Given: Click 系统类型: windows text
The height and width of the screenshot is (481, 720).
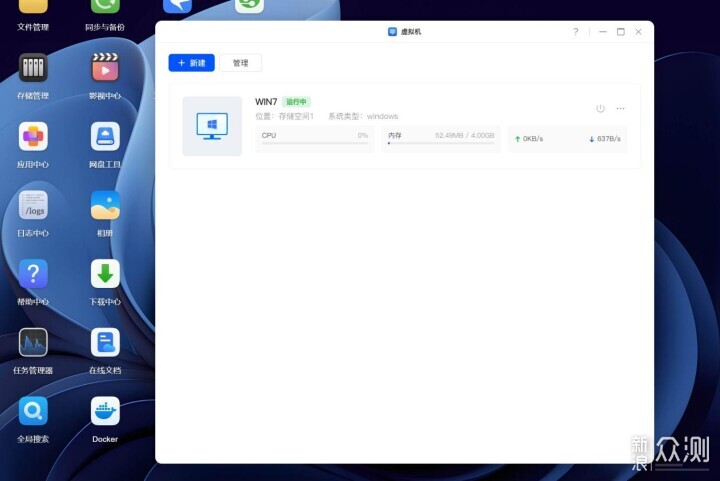Looking at the screenshot, I should (363, 117).
